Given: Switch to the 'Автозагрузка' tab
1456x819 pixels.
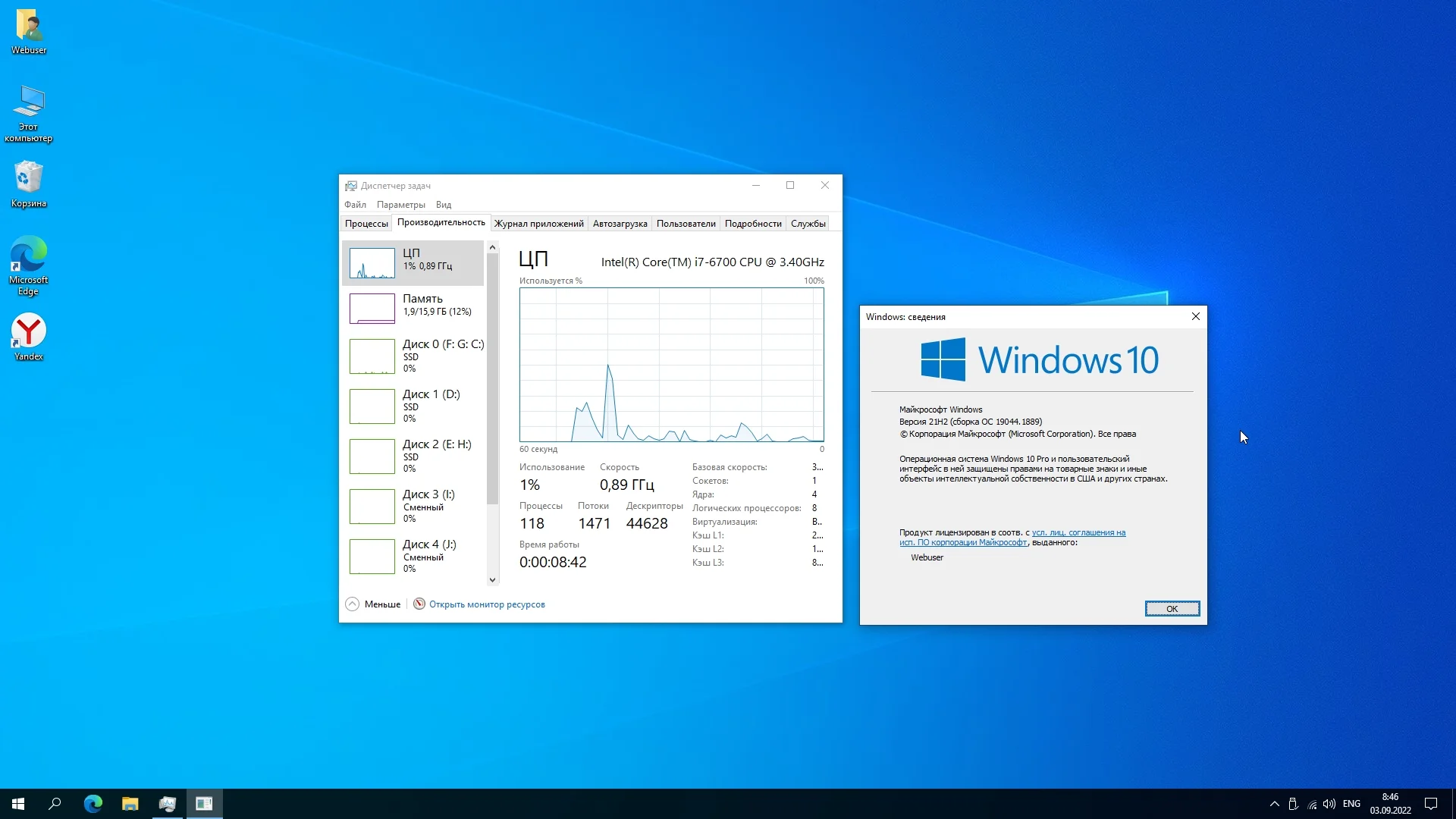Looking at the screenshot, I should (x=620, y=224).
